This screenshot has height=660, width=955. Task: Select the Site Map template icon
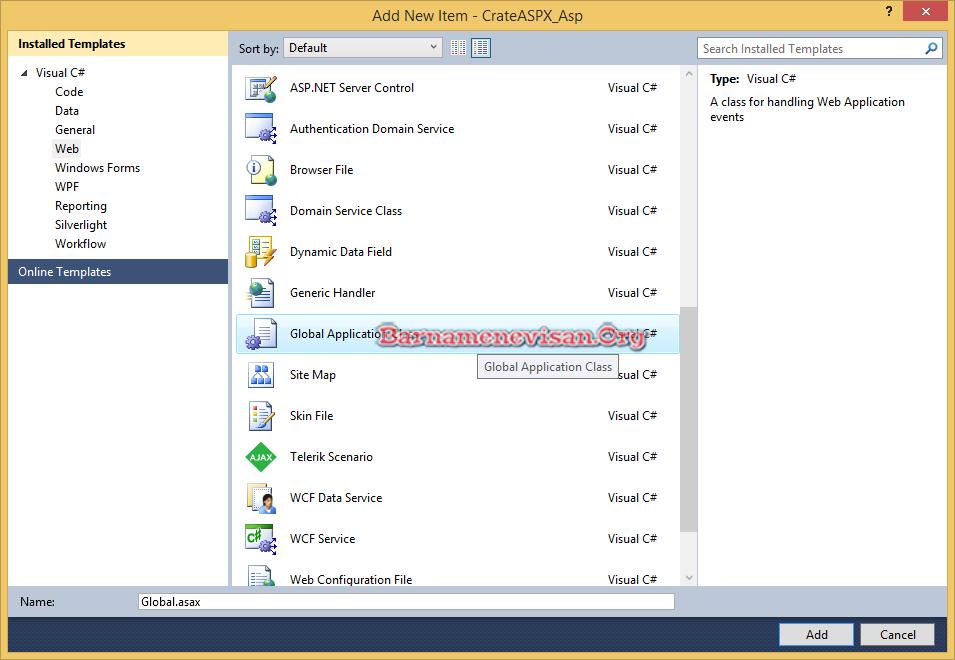[260, 375]
